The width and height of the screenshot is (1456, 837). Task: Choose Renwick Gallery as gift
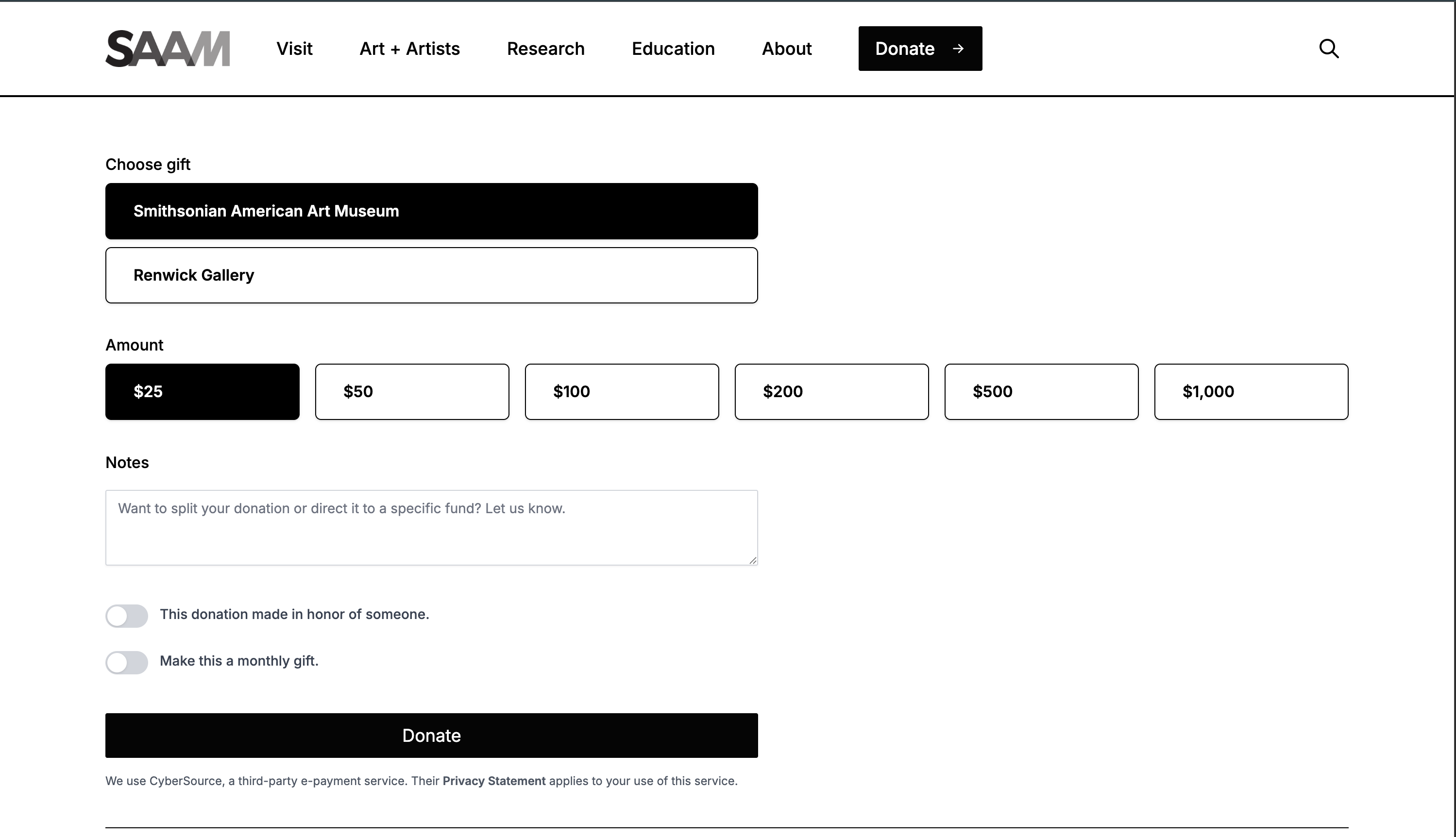click(431, 275)
